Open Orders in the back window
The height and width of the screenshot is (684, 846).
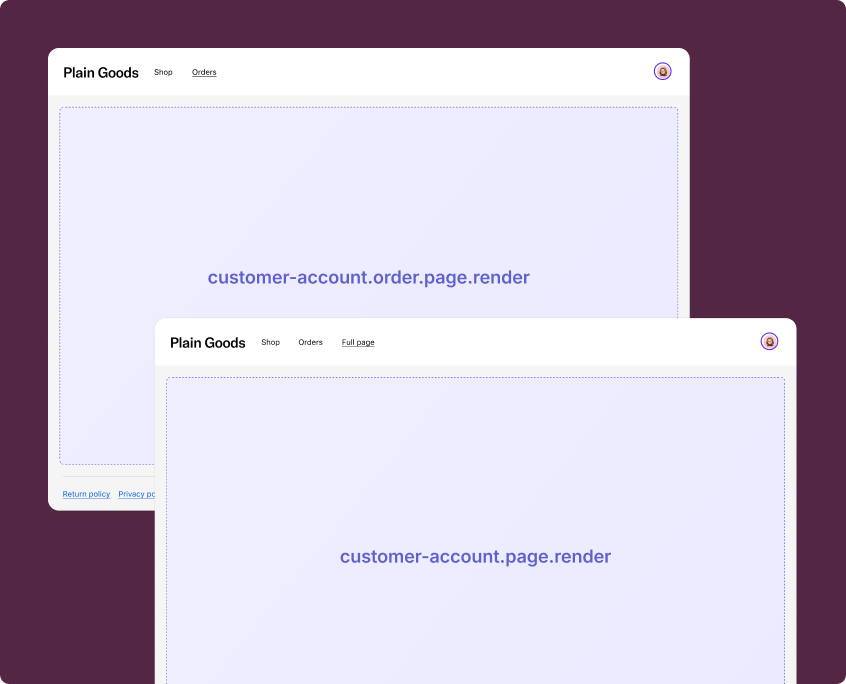pyautogui.click(x=204, y=72)
